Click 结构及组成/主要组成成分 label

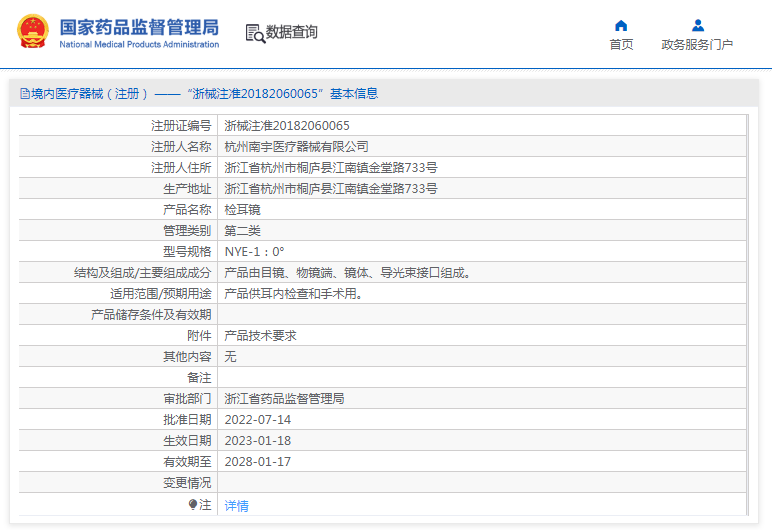tap(143, 273)
